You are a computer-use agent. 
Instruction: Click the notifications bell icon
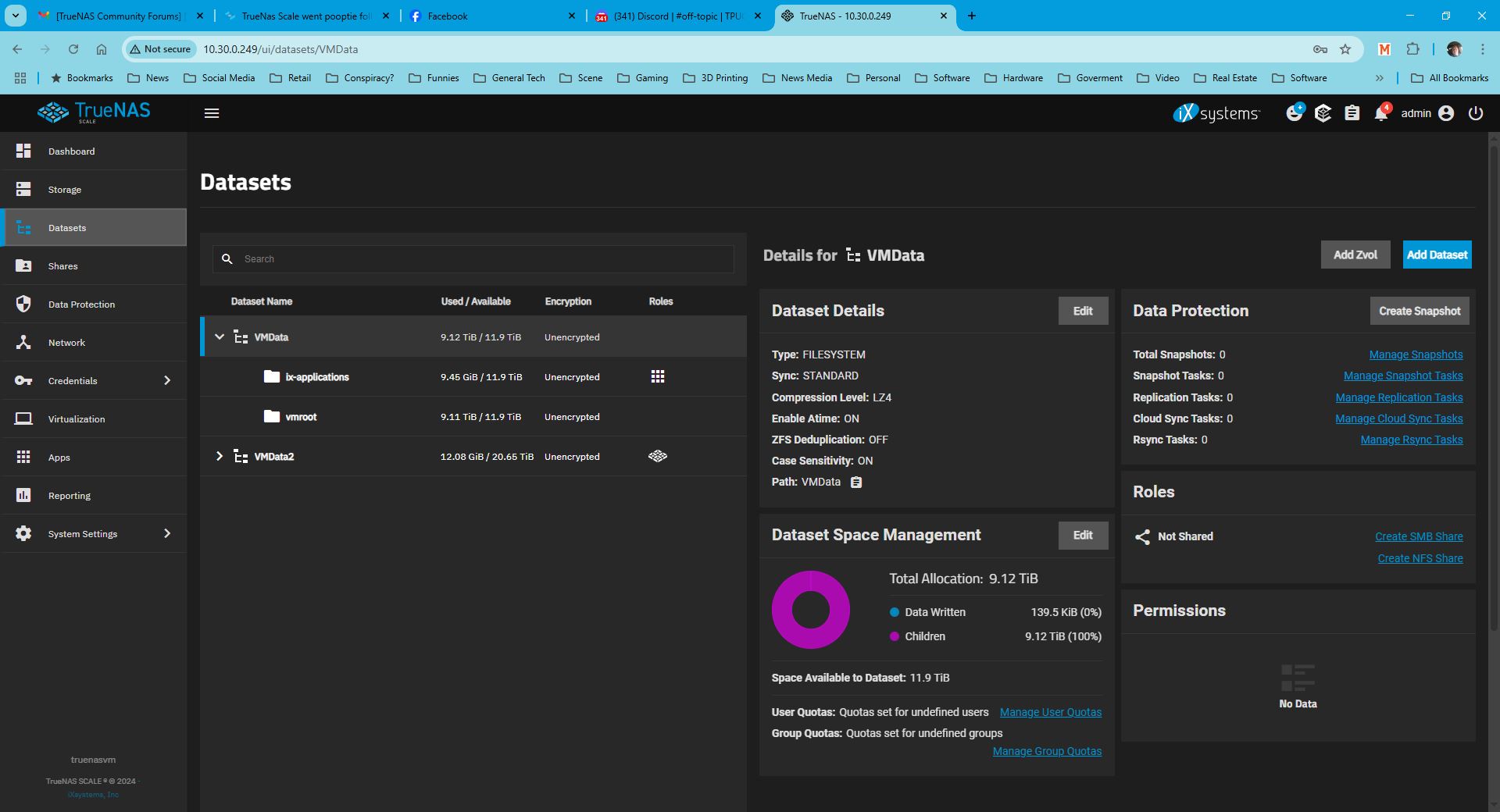pos(1380,114)
